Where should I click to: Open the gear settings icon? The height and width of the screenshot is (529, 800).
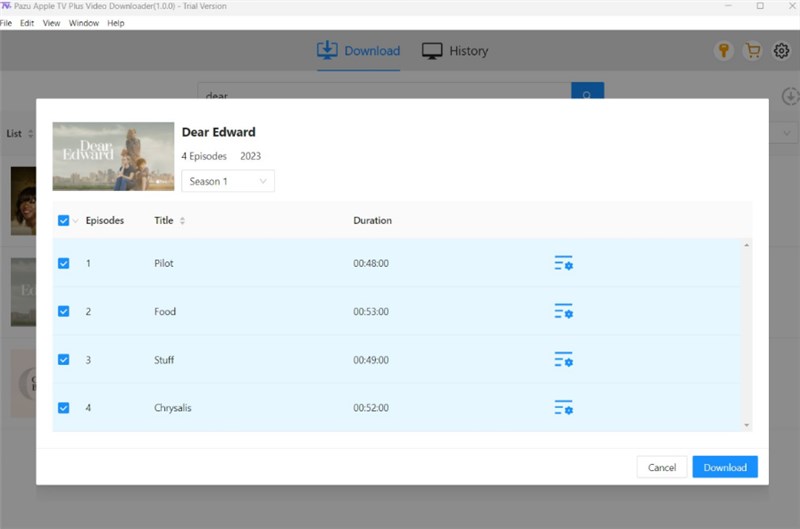click(781, 51)
